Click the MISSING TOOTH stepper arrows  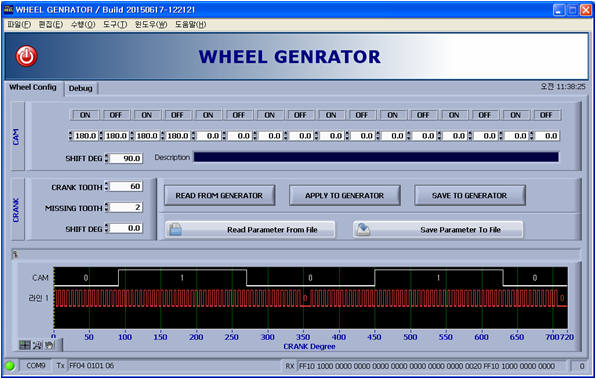pyautogui.click(x=107, y=207)
